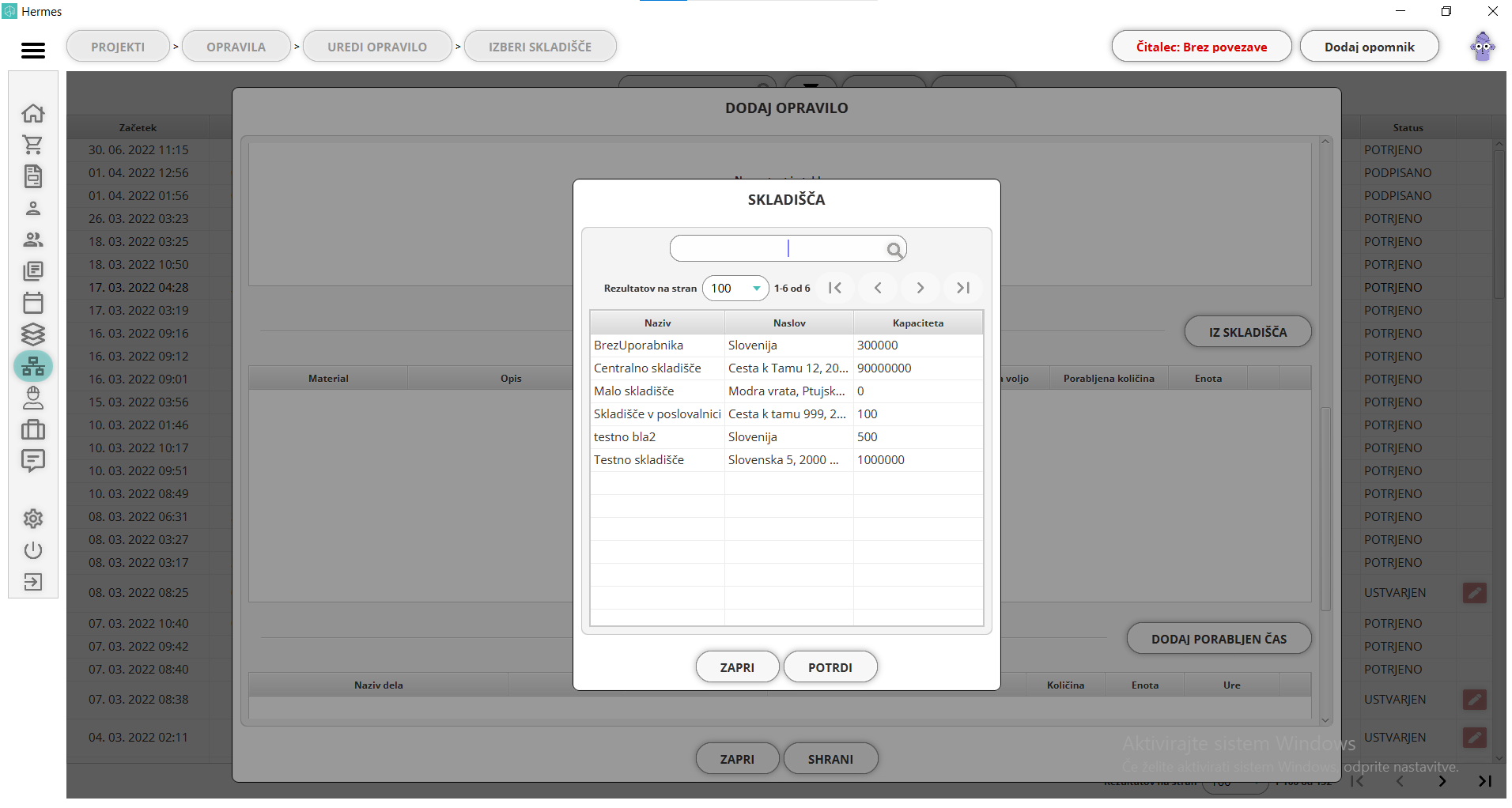Go to previous page in warehouse dialog
Image resolution: width=1512 pixels, height=808 pixels.
click(878, 288)
